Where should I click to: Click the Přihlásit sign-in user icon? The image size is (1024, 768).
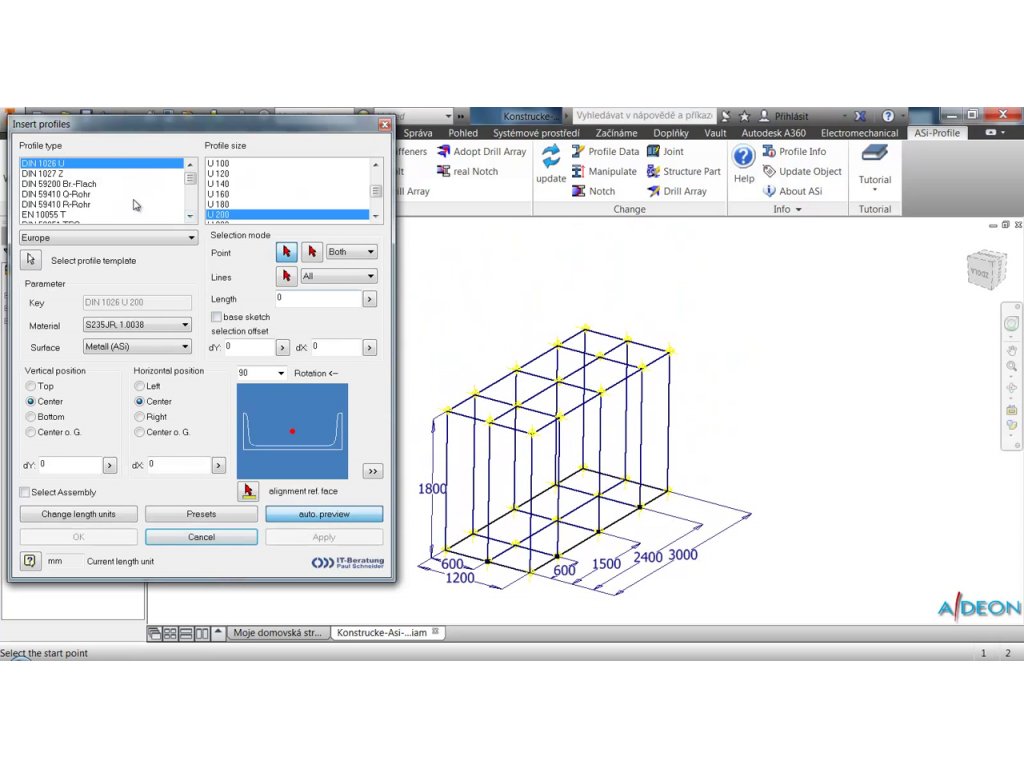click(764, 116)
